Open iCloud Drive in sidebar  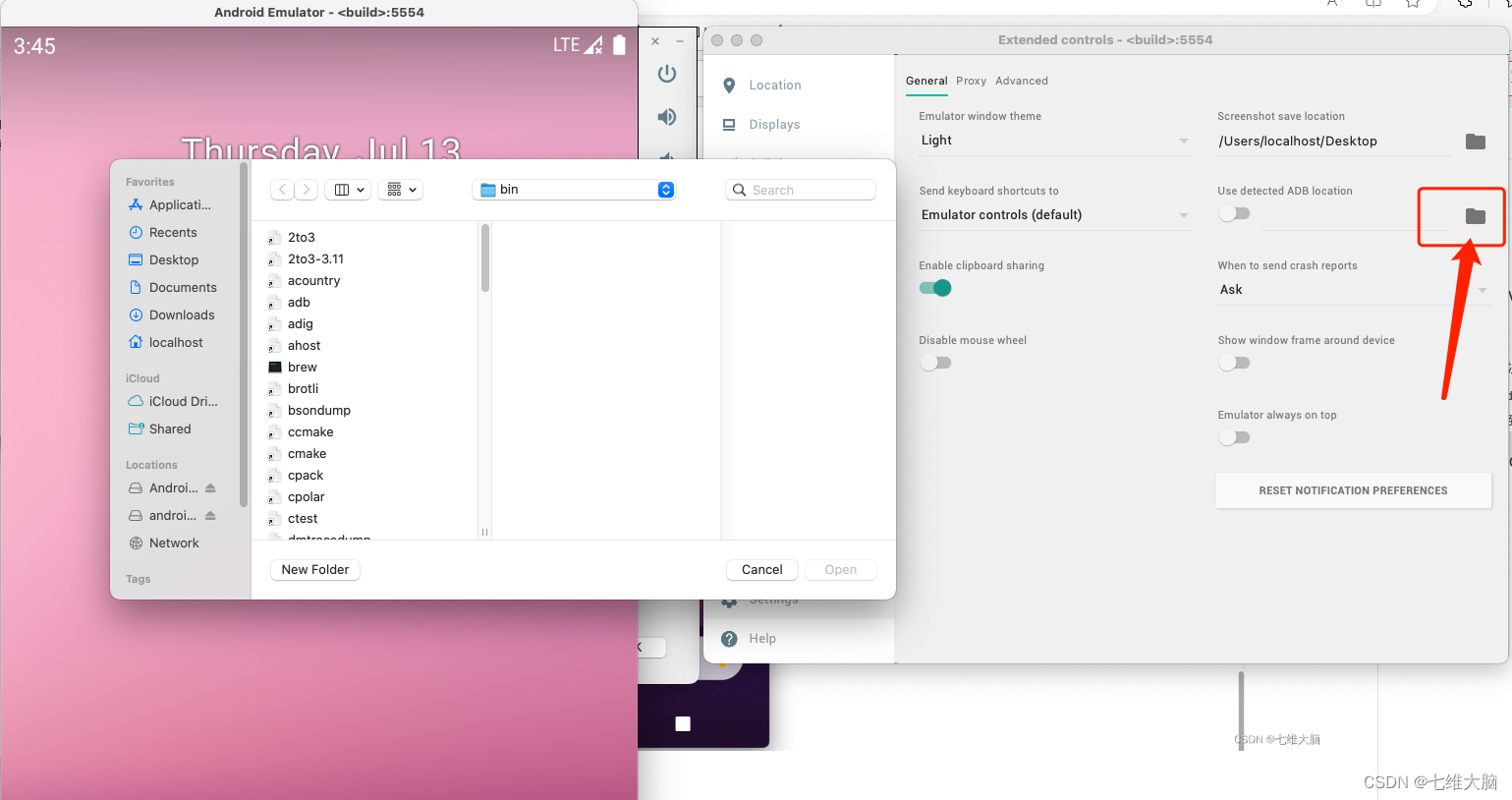point(174,402)
